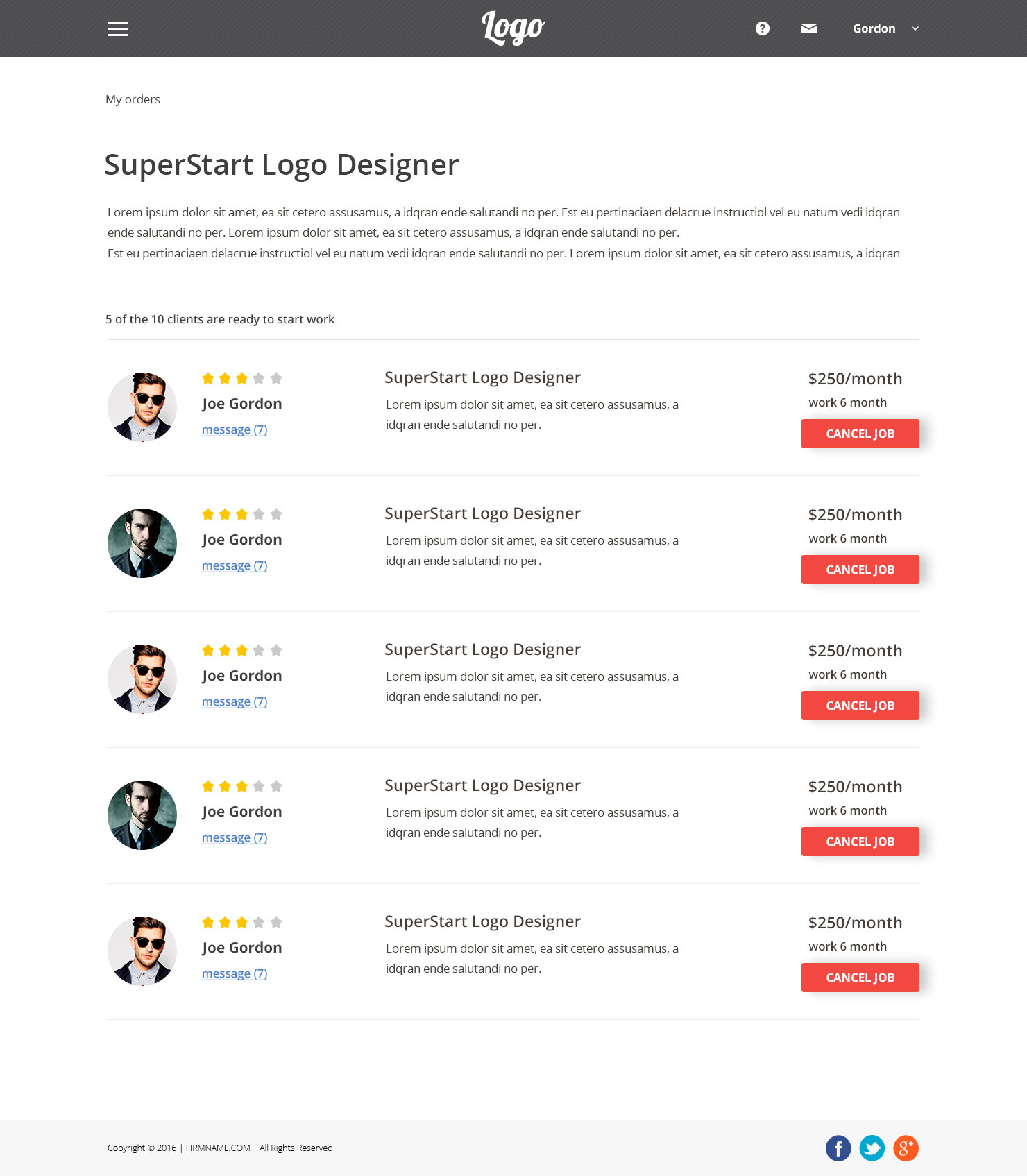Image resolution: width=1027 pixels, height=1176 pixels.
Task: Cancel the job in the first listing
Action: coord(860,433)
